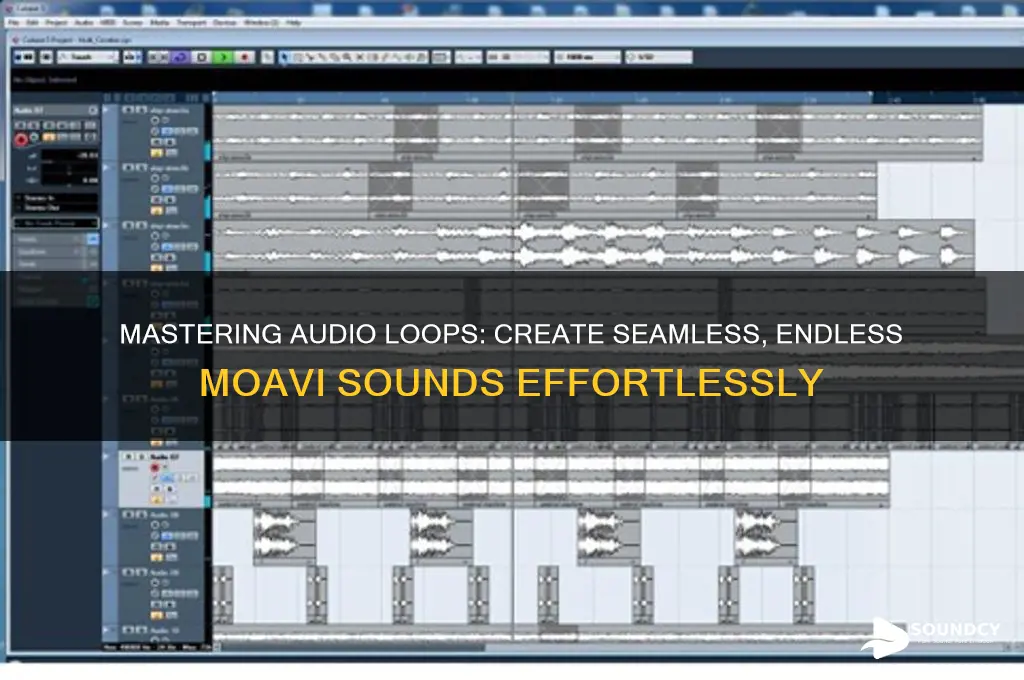
Task: Toggle Record Enable on Audio 07 track
Action: click(155, 468)
